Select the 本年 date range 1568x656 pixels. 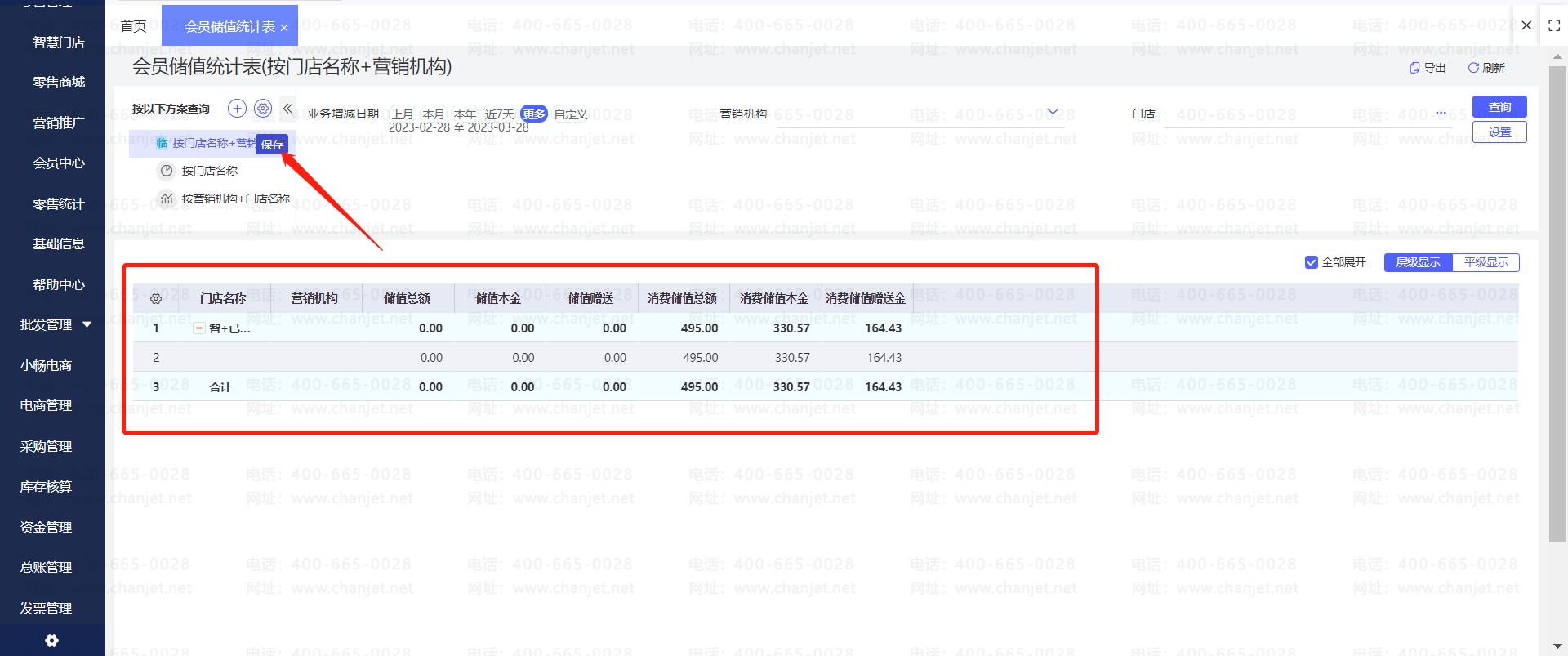[465, 114]
